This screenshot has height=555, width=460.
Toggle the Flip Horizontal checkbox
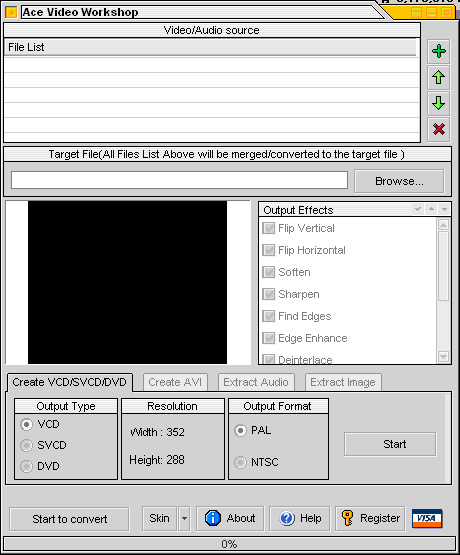(x=269, y=250)
